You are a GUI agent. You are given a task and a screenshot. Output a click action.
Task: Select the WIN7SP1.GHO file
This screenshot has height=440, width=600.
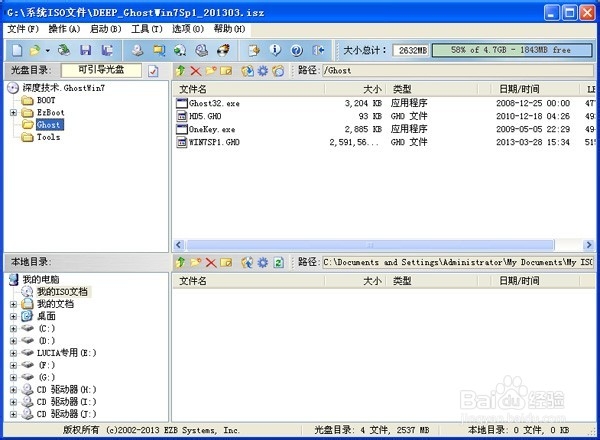pyautogui.click(x=214, y=142)
